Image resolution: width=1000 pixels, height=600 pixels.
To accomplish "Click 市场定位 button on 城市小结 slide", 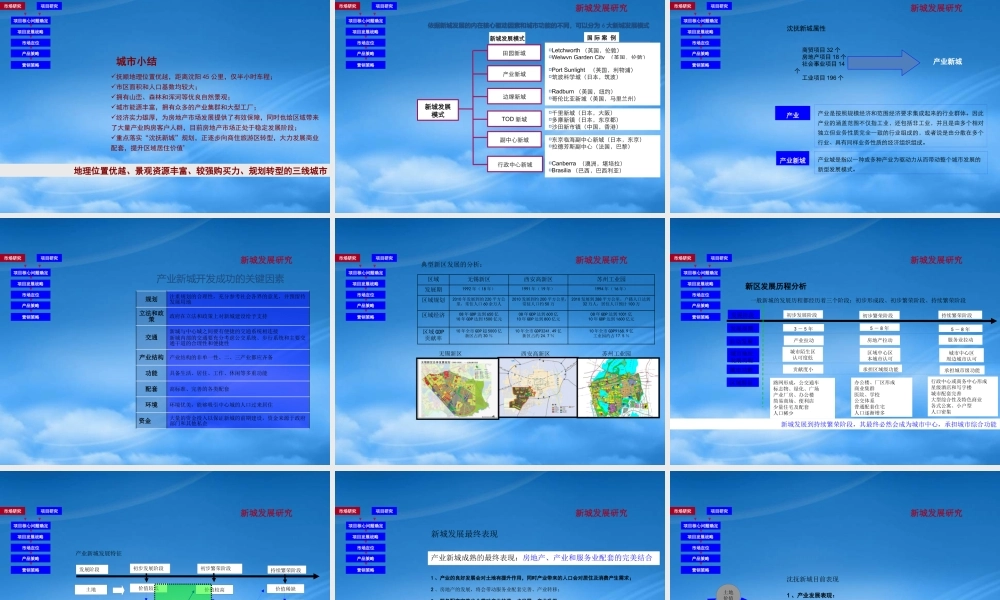I will click(31, 43).
